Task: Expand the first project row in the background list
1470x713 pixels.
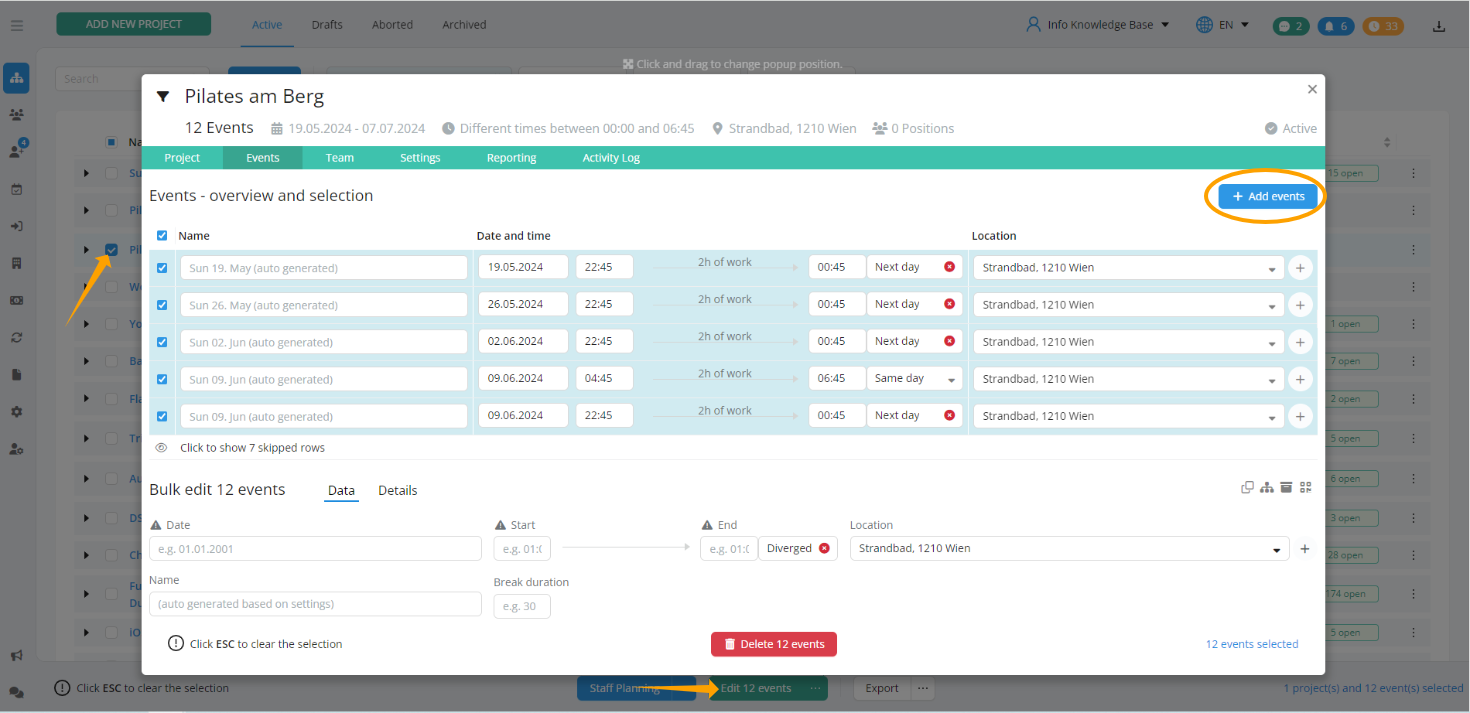Action: (86, 173)
